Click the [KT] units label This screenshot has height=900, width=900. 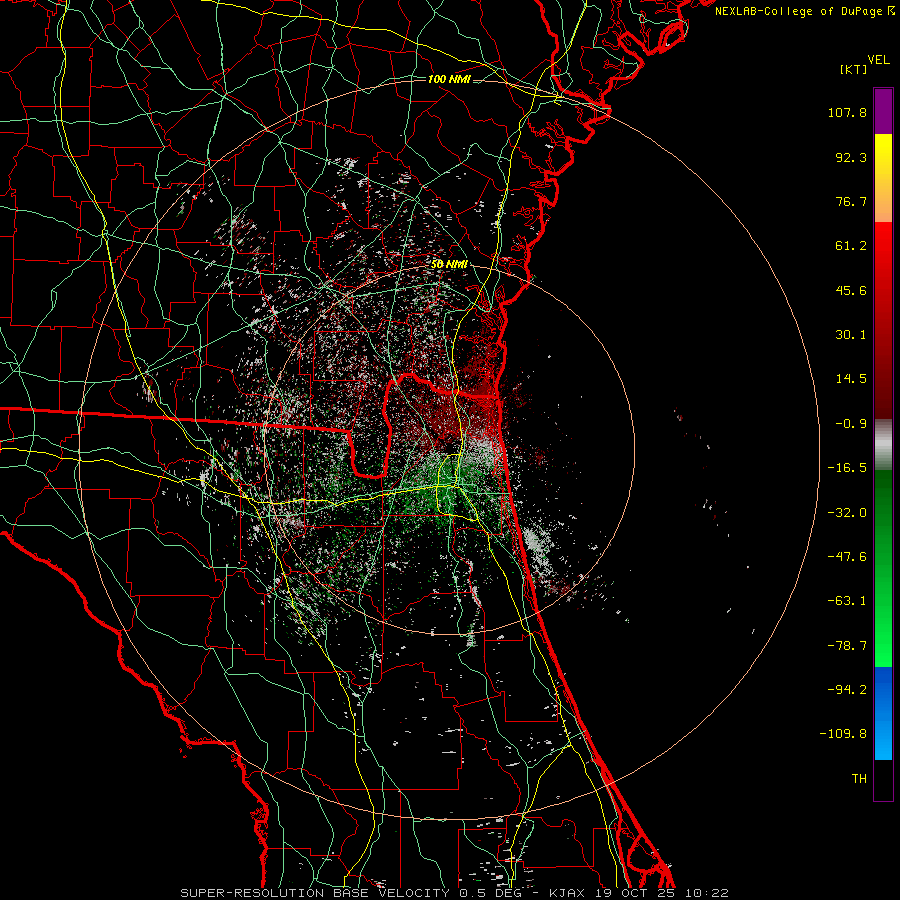click(x=854, y=69)
